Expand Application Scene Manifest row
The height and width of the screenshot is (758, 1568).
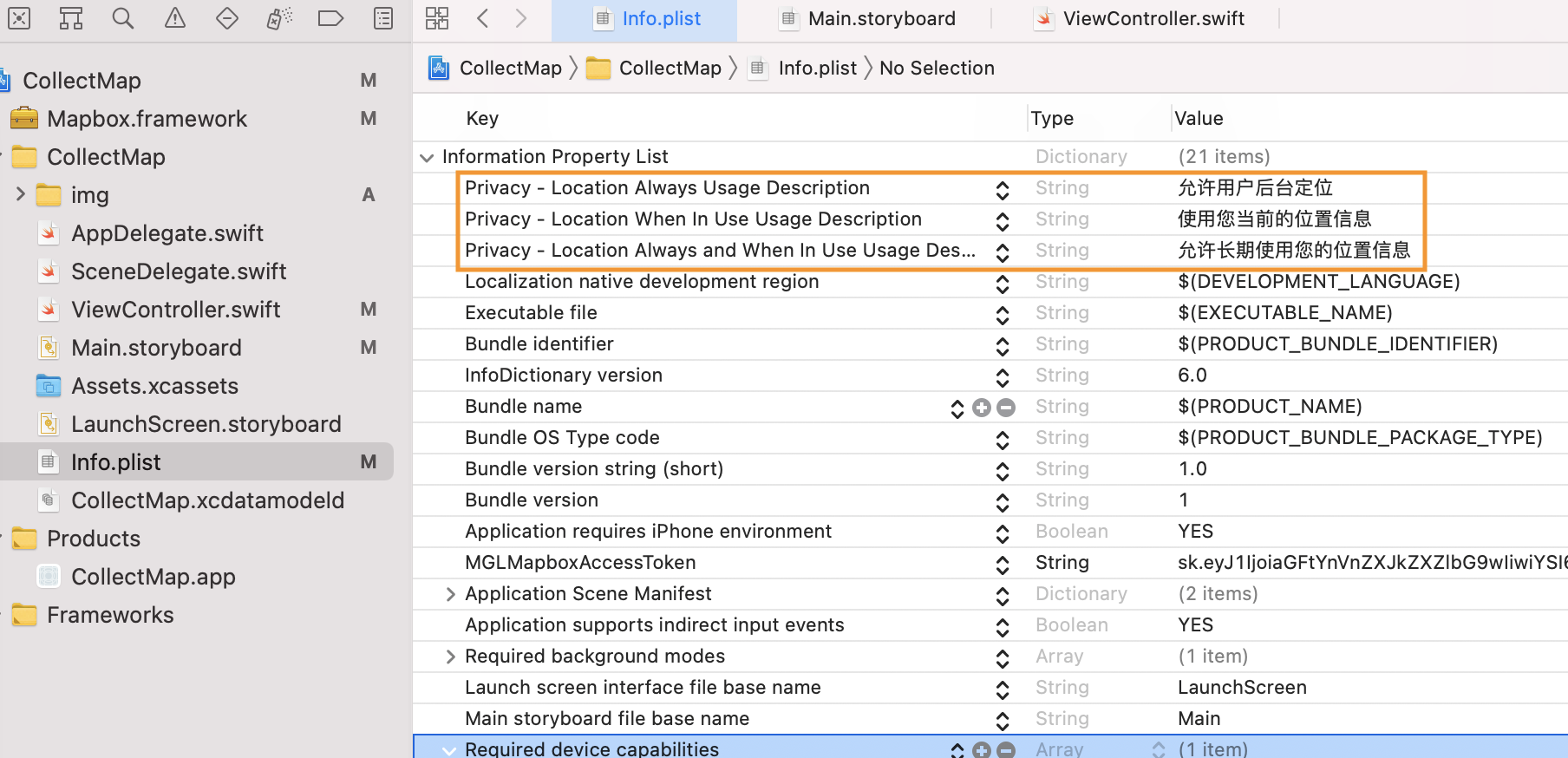[x=450, y=594]
